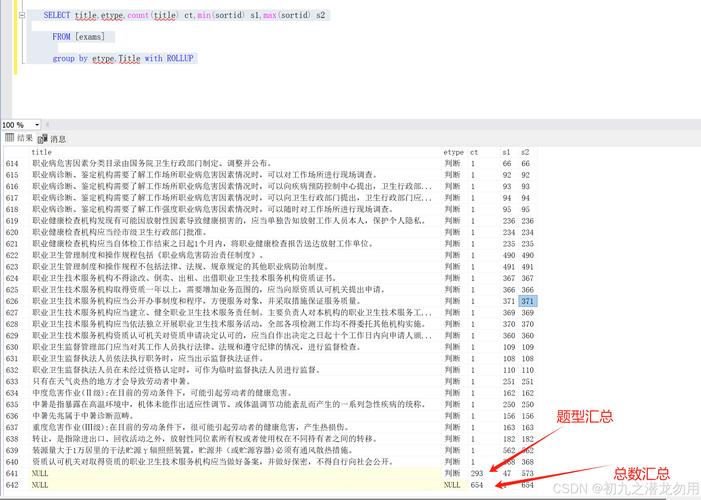Click the 判断 etype cell in row 641
The height and width of the screenshot is (500, 701).
click(452, 473)
